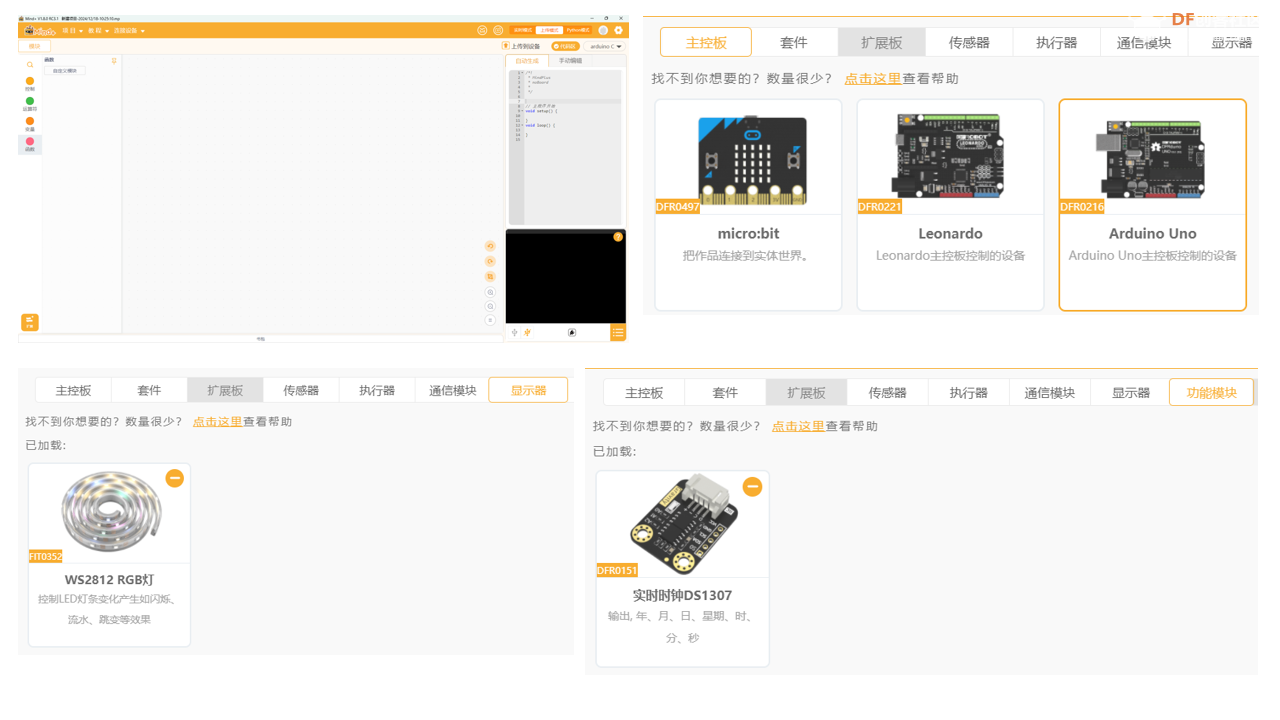Remove the WS2812 RGB灯 with its minus icon
This screenshot has width=1280, height=720.
point(174,478)
